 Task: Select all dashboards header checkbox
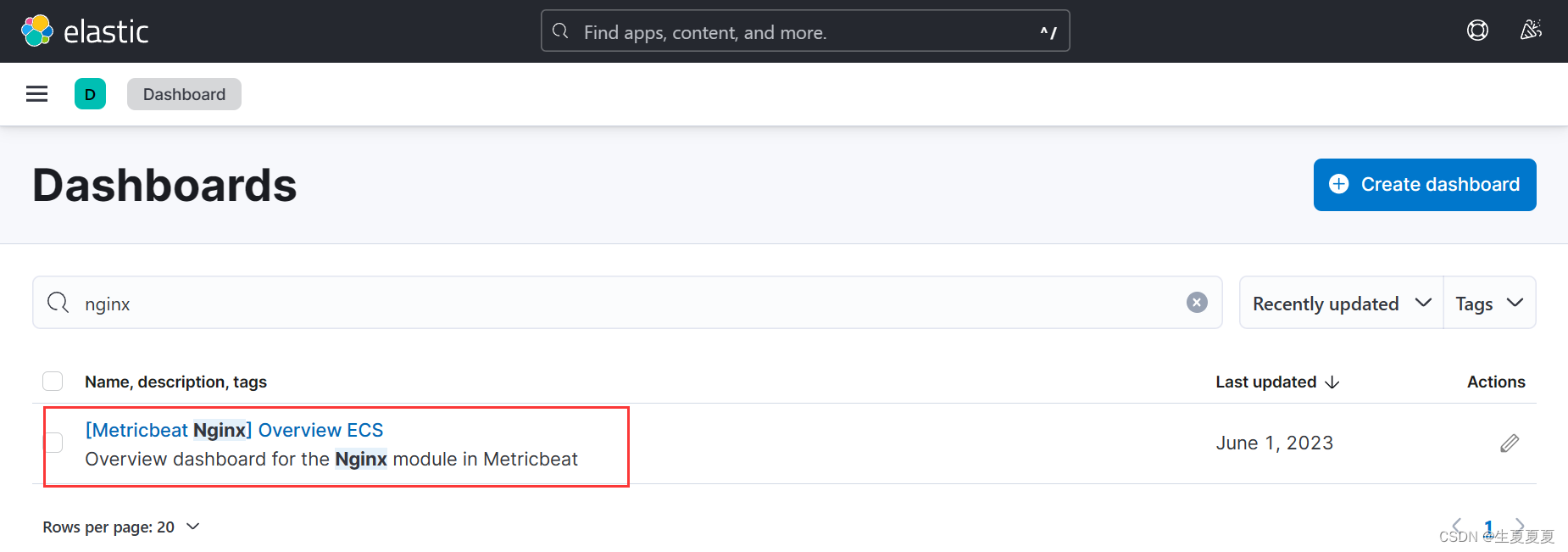point(53,381)
